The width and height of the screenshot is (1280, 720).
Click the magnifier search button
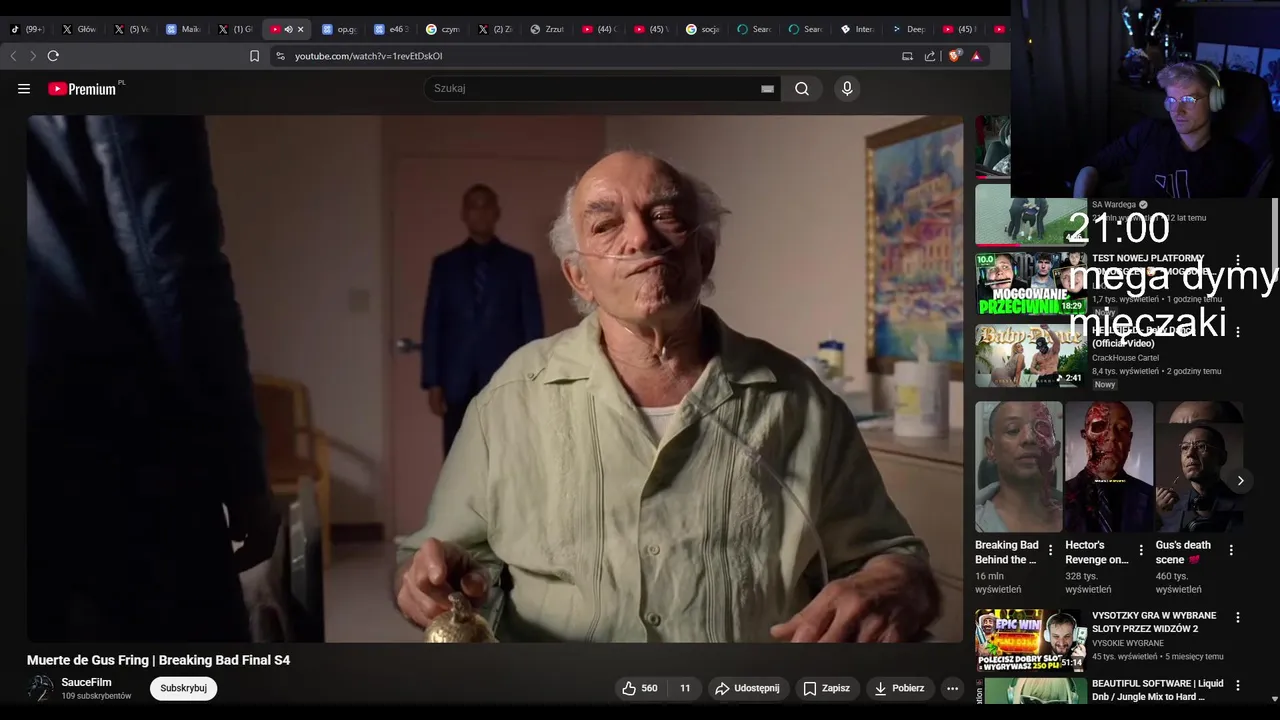tap(802, 89)
